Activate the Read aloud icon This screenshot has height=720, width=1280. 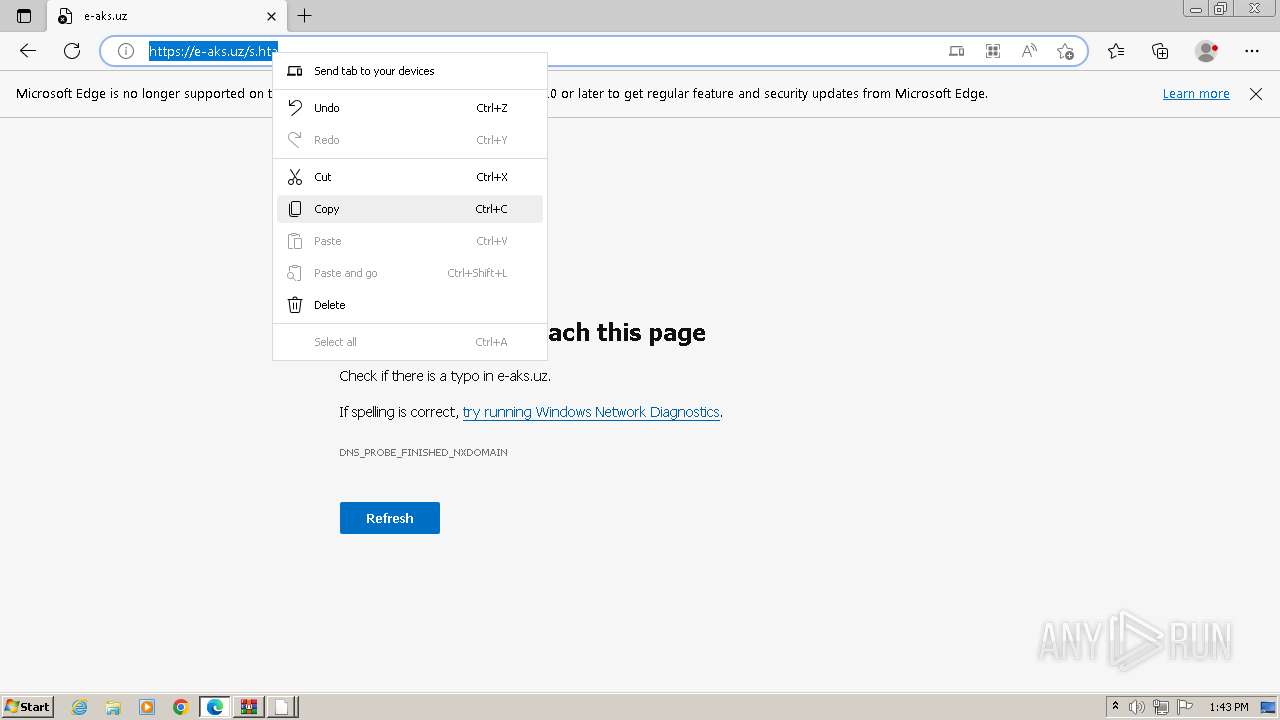tap(1029, 51)
